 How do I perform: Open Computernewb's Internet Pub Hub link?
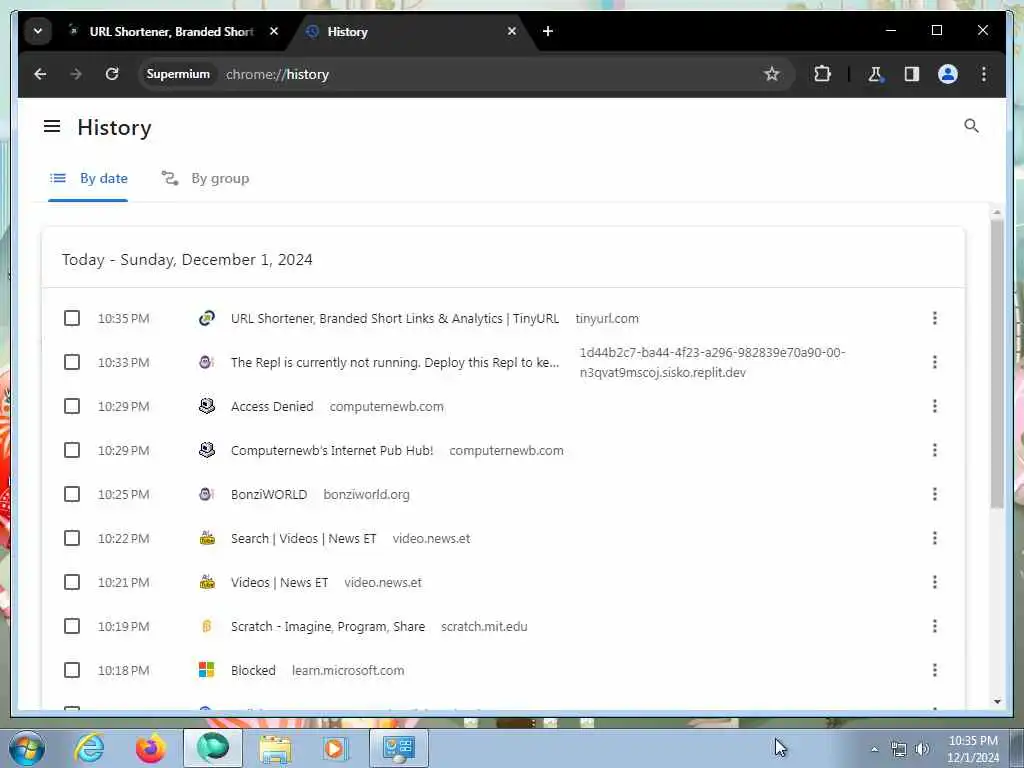[x=332, y=451]
